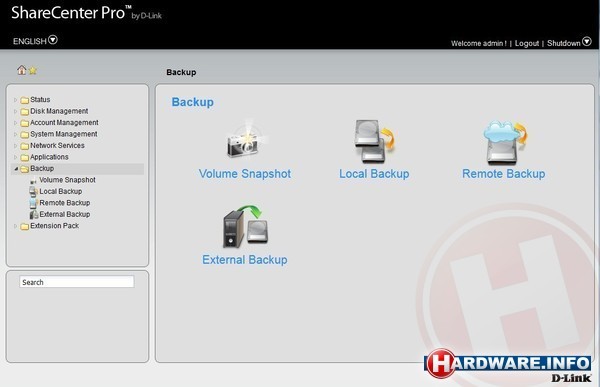Click Remote Backup tree item icon

(x=34, y=203)
